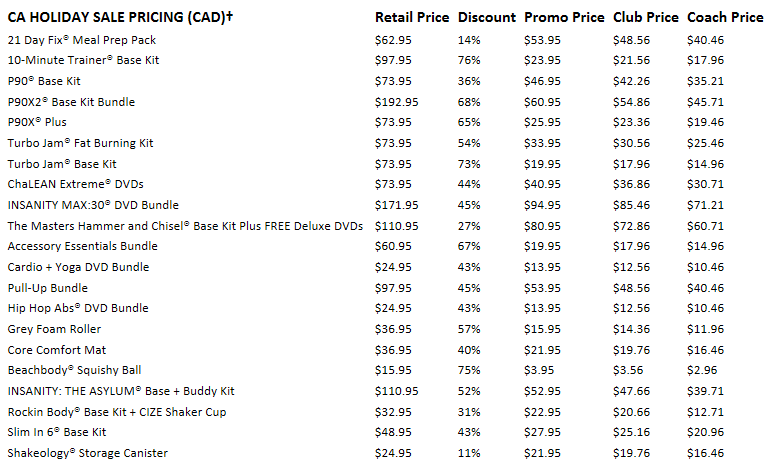The height and width of the screenshot is (474, 764).
Task: Click the Promo Price column header
Action: [x=564, y=18]
